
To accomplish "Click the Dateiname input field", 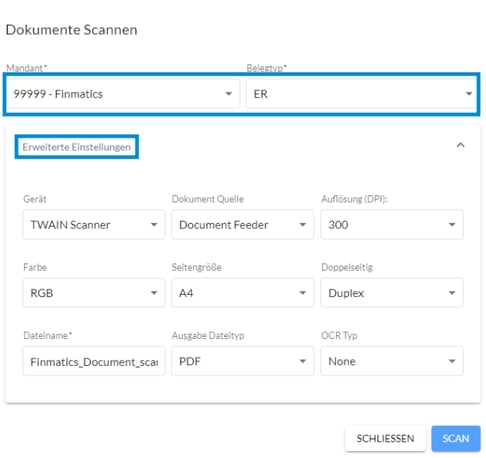I will (x=94, y=361).
